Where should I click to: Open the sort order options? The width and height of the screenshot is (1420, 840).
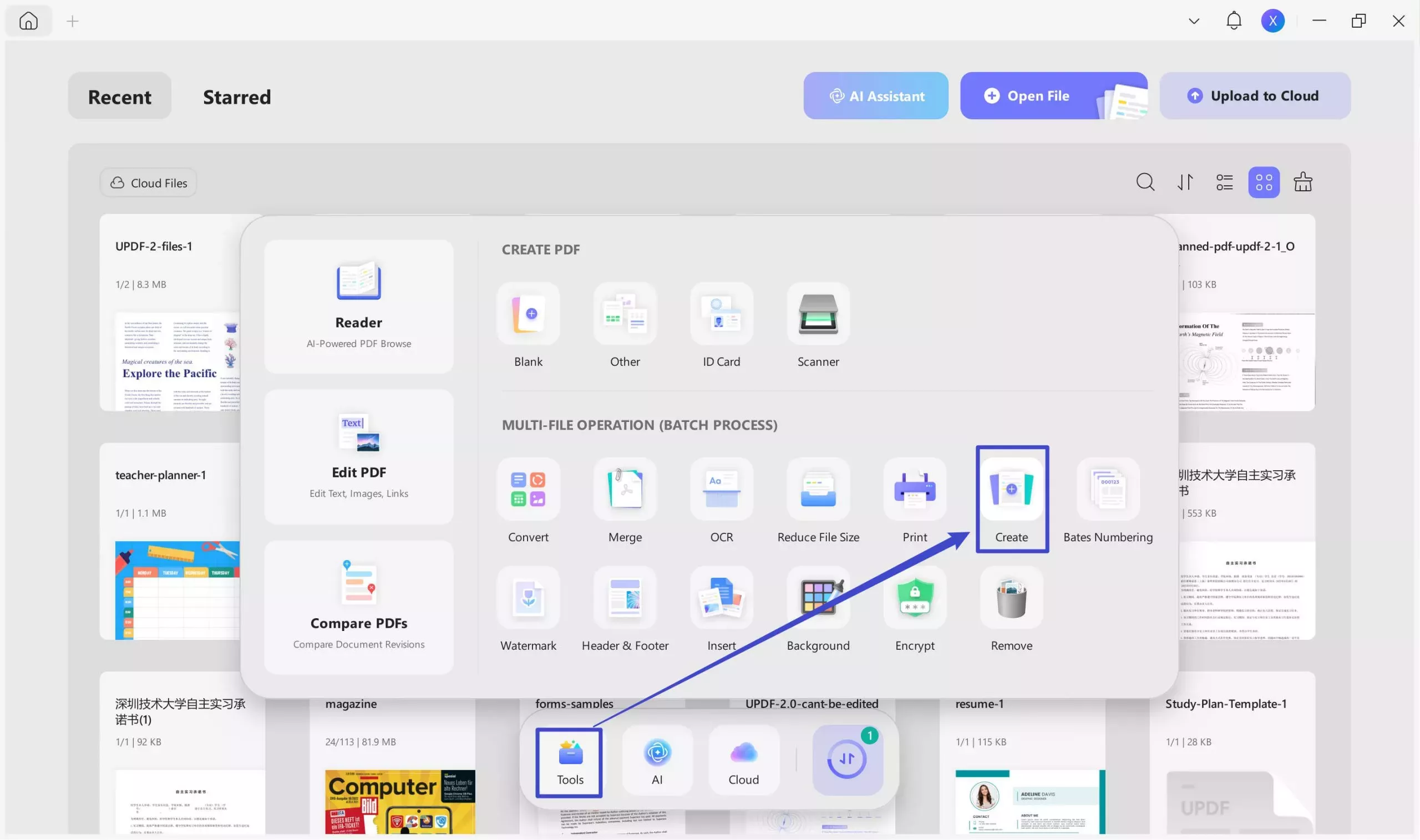coord(1185,182)
